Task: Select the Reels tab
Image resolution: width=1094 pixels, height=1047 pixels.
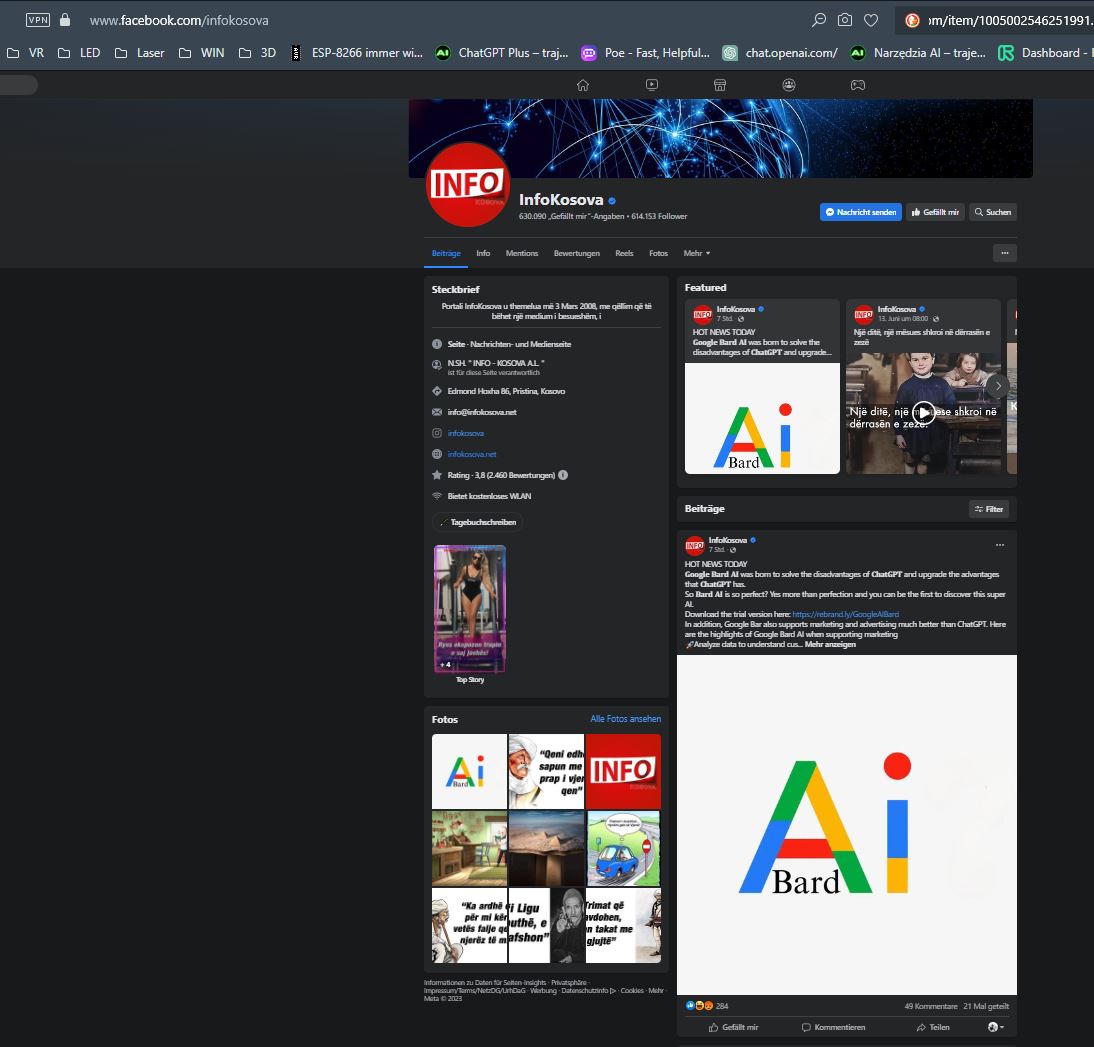Action: point(624,253)
